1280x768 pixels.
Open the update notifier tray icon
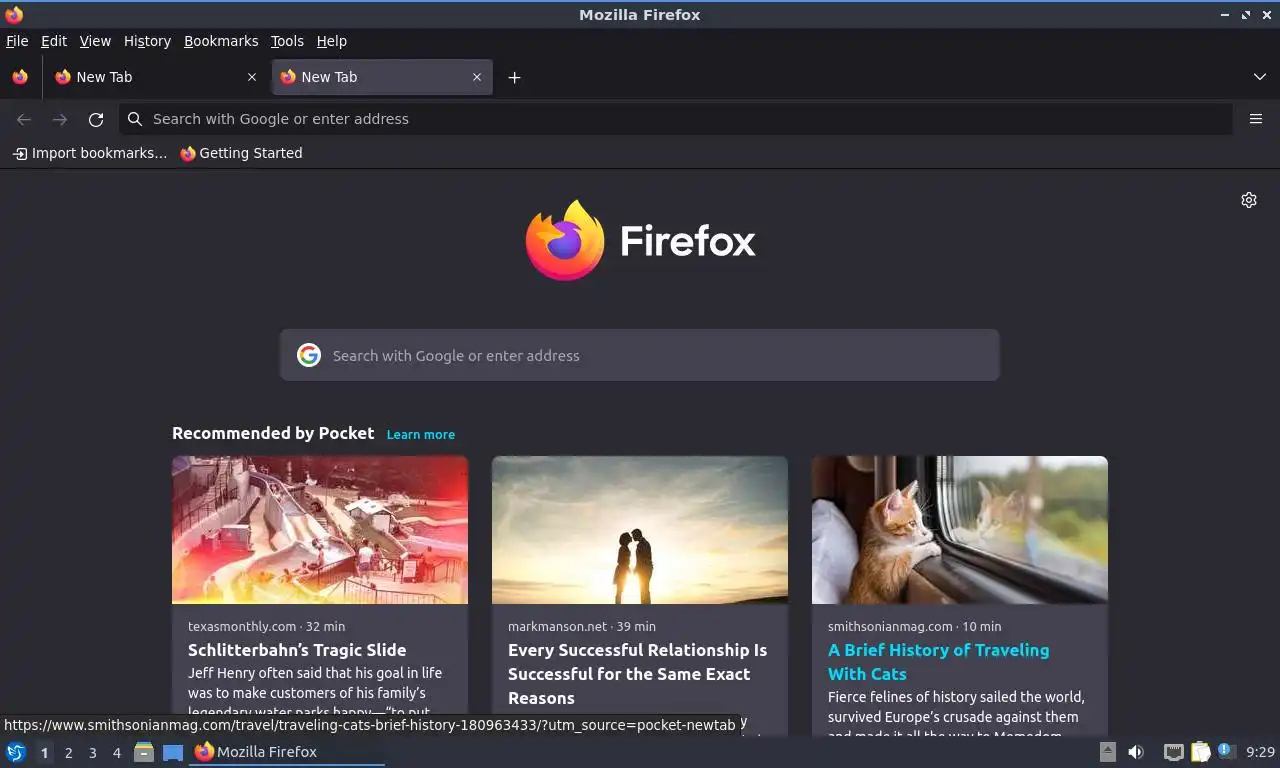point(1227,751)
